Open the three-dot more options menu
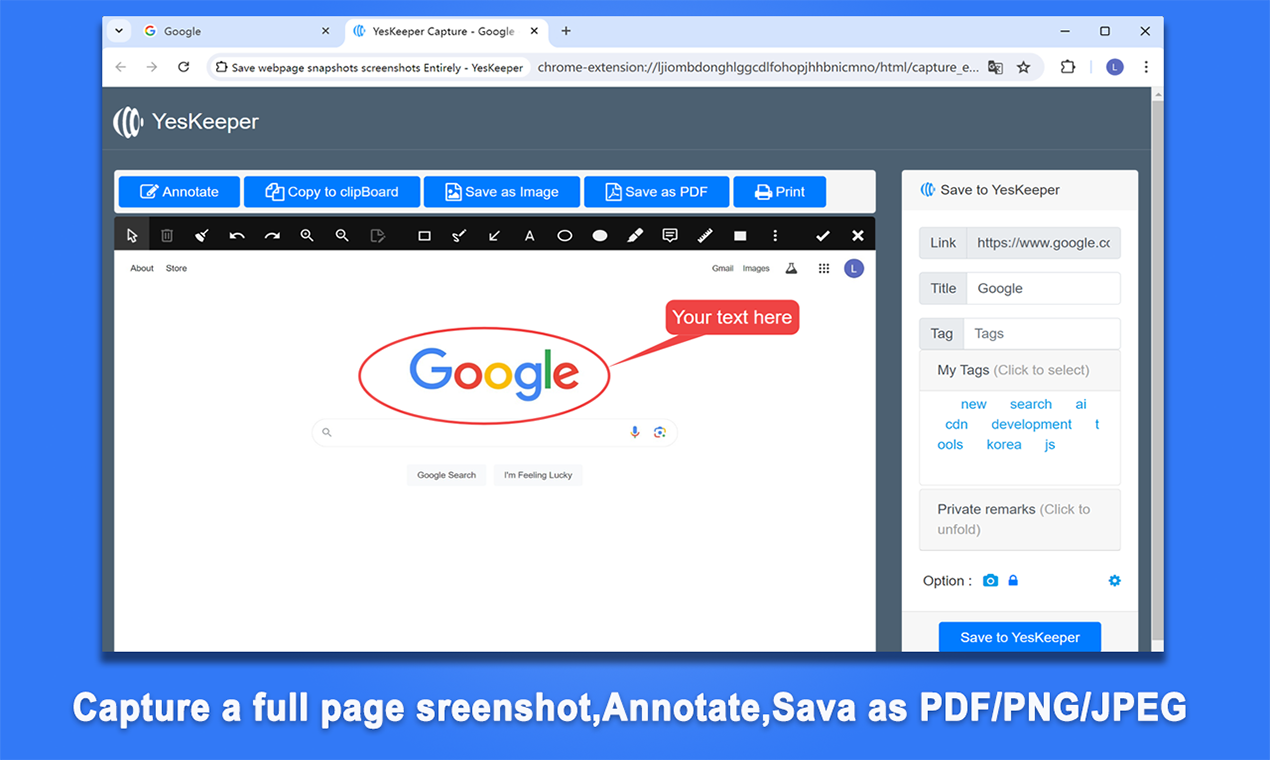 pos(775,236)
